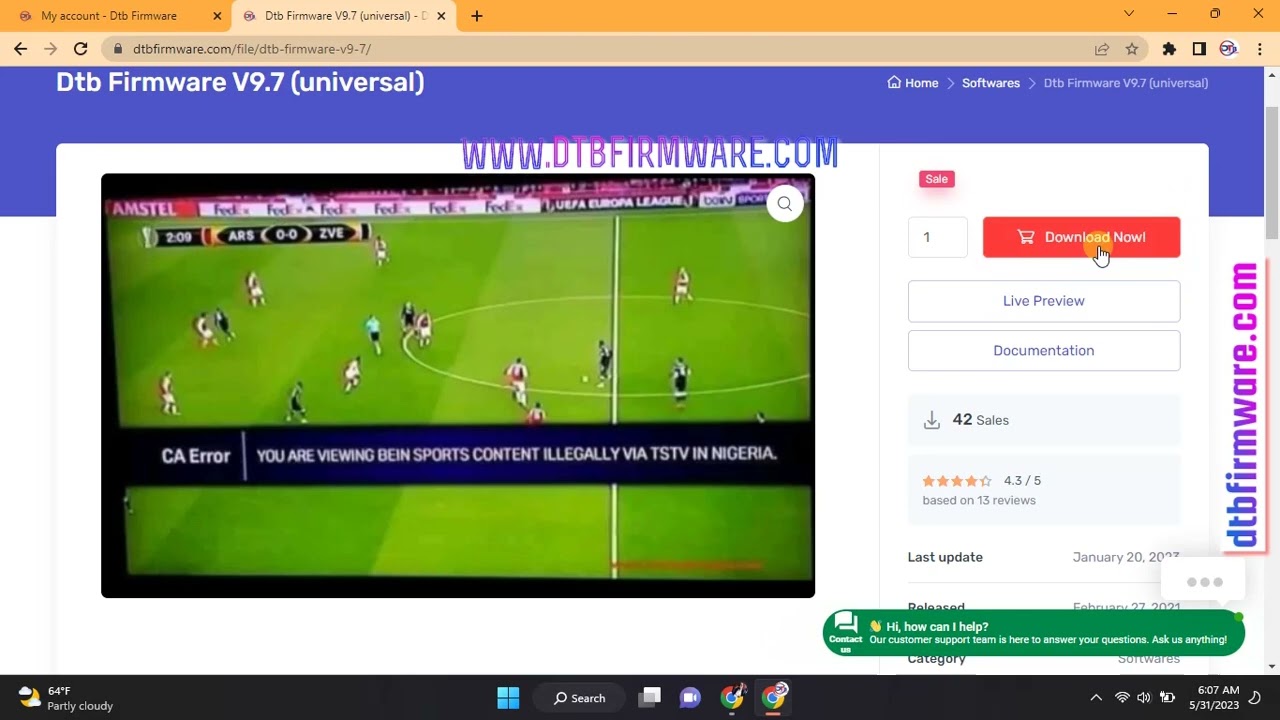Open the first Chrome taskbar icon
Screen dimensions: 1280x720
click(x=733, y=697)
